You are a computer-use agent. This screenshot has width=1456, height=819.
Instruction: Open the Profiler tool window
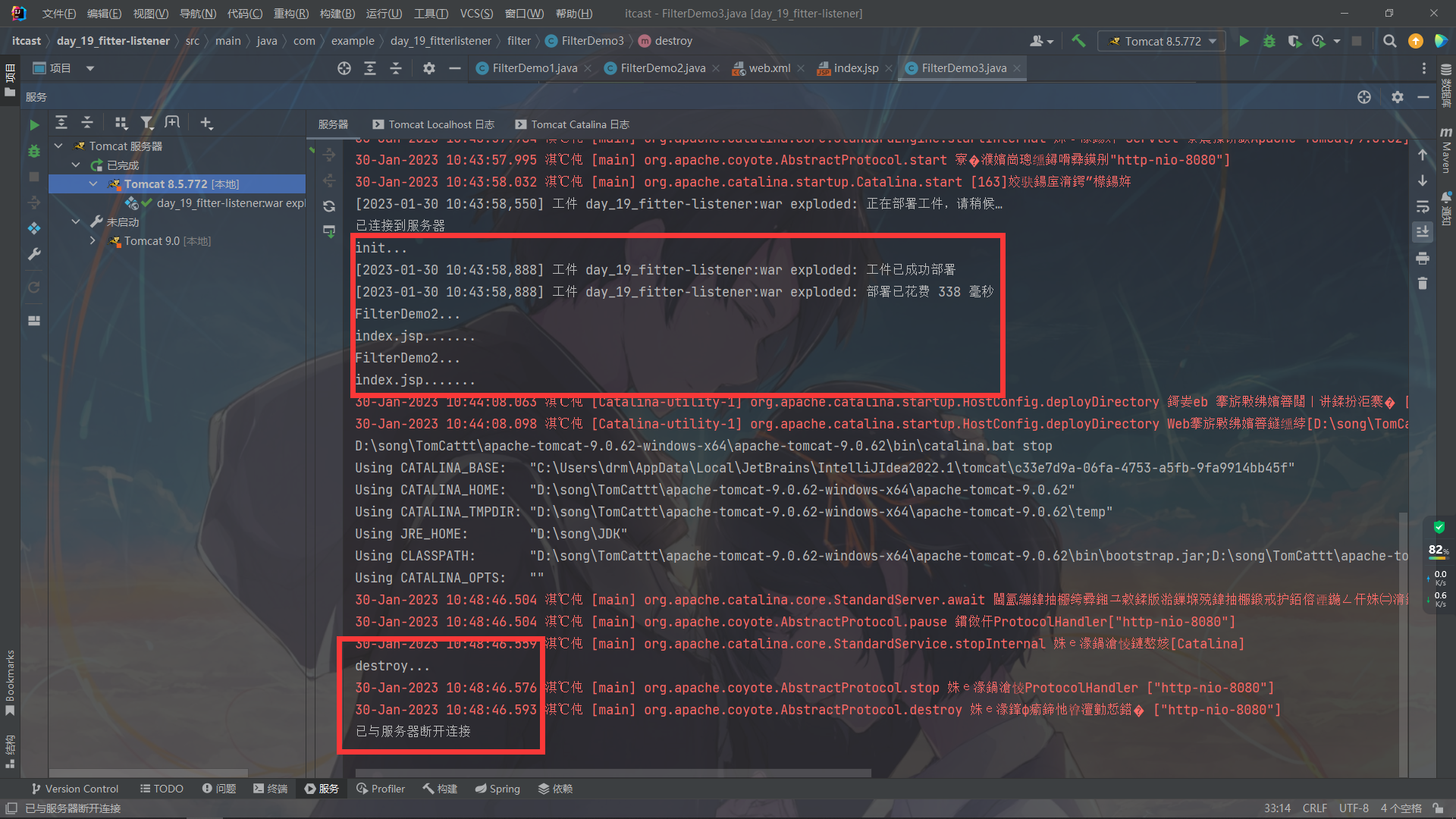[381, 789]
